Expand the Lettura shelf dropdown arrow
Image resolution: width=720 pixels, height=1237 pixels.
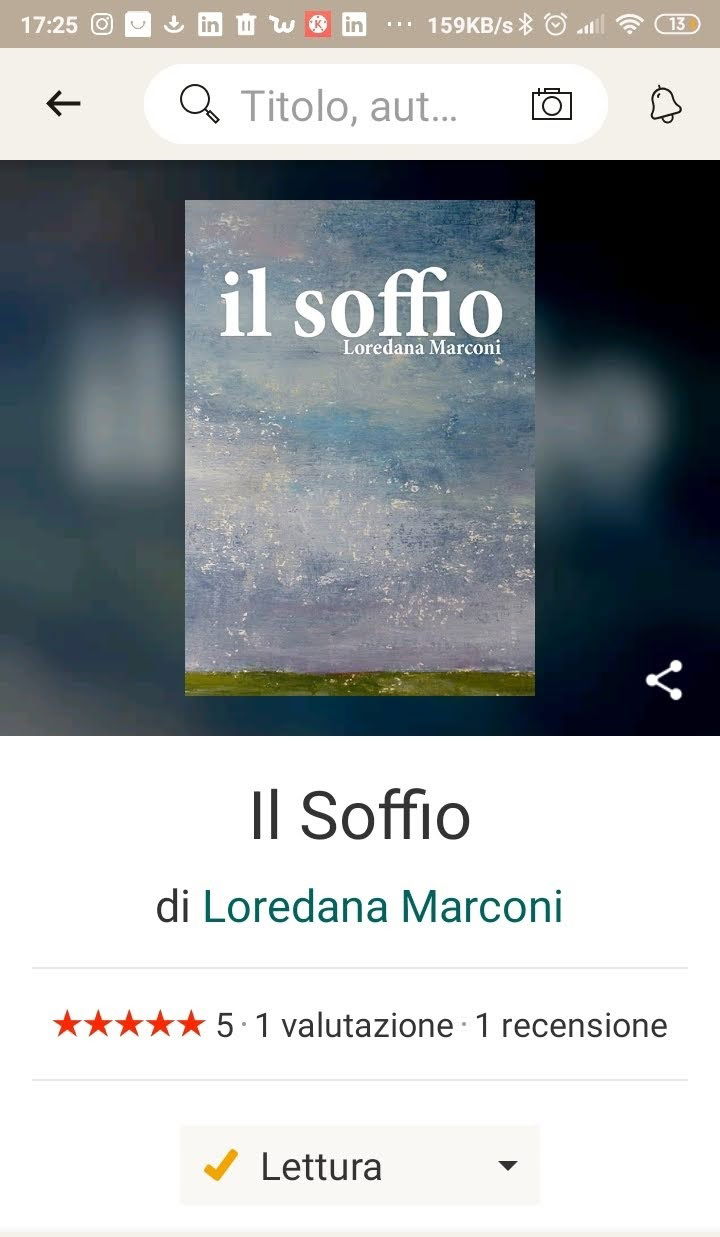point(508,1166)
